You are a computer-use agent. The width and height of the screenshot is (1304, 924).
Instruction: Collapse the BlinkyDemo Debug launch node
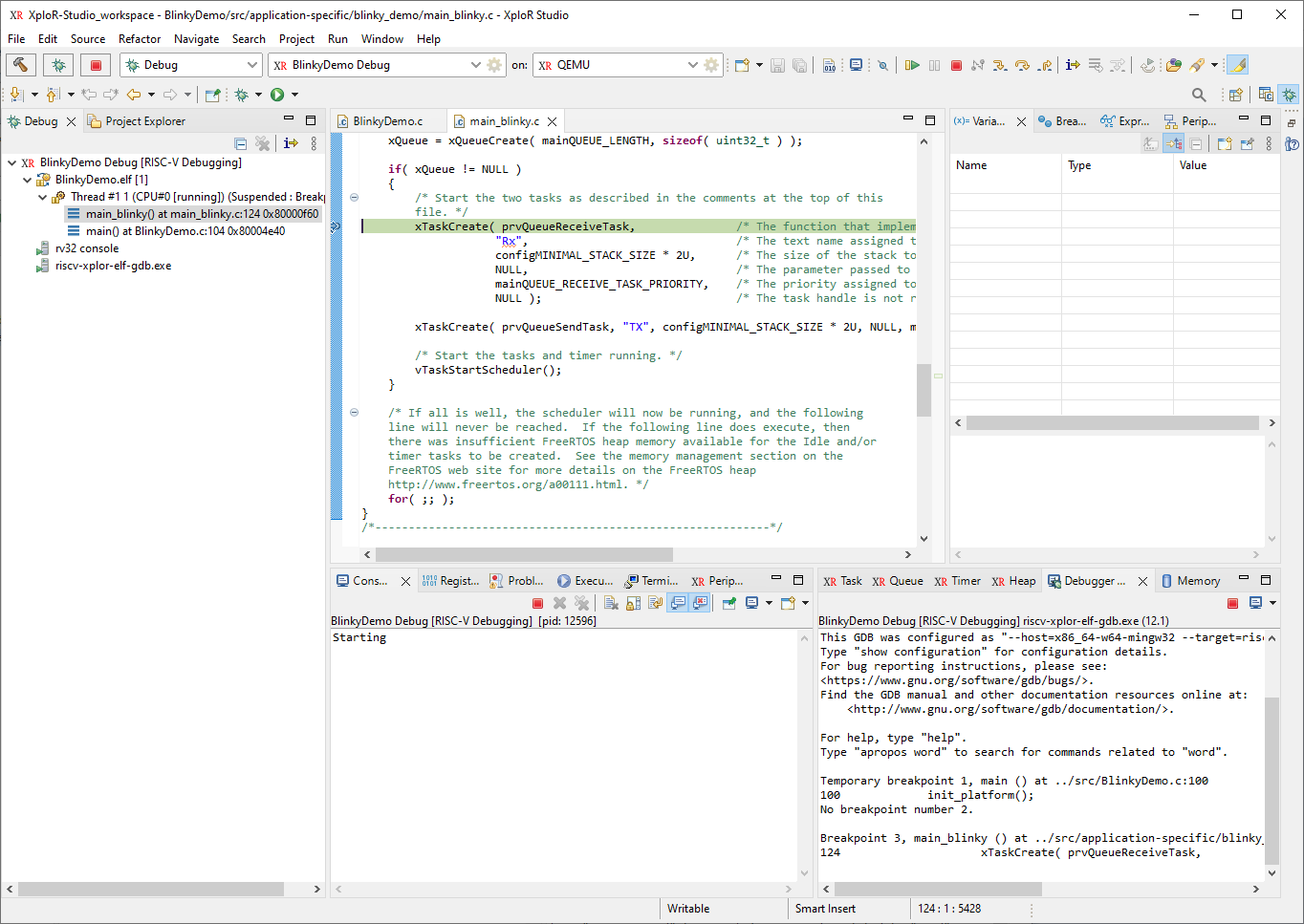11,162
